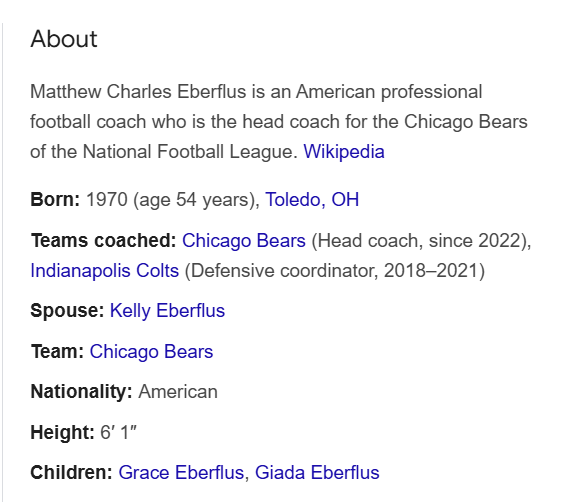Click the bold Team label
Viewport: 572px width, 502px height.
[x=57, y=352]
